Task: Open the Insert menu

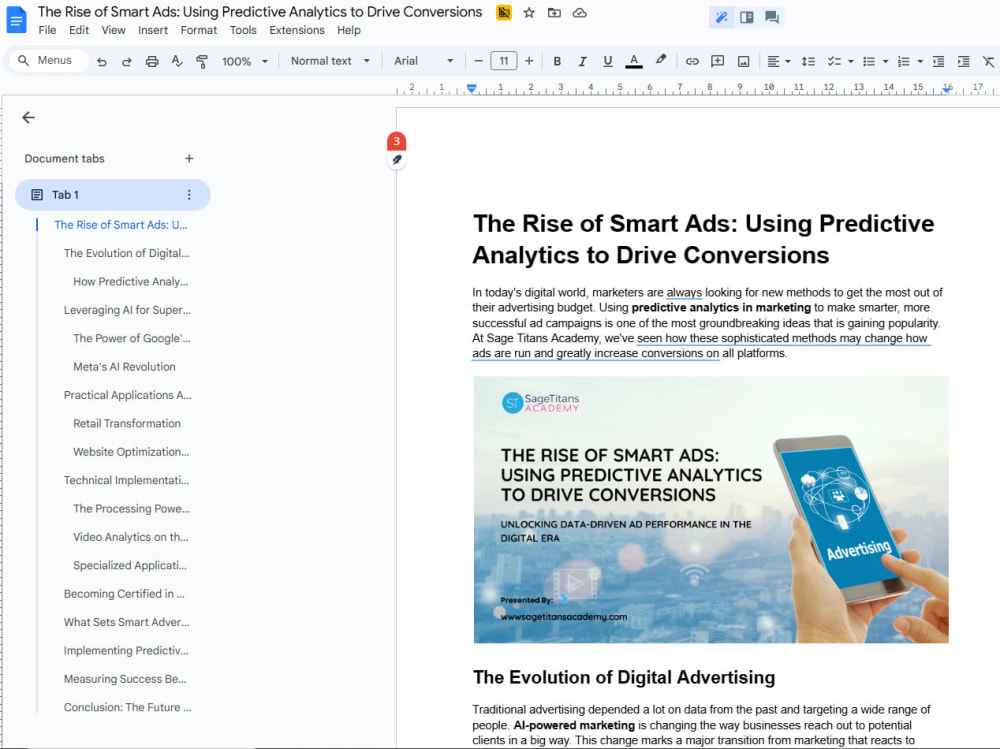Action: click(x=153, y=30)
